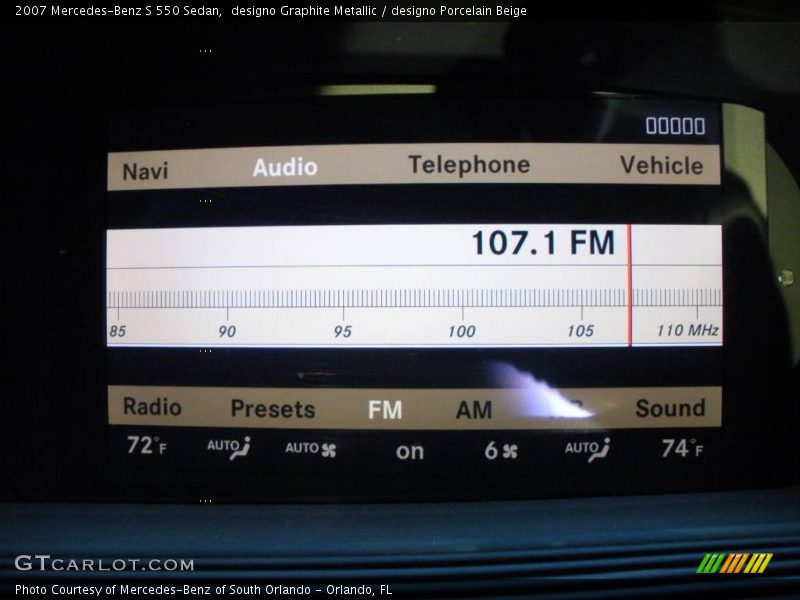The width and height of the screenshot is (800, 600).
Task: Tune to 85 on frequency scale
Action: pyautogui.click(x=117, y=332)
